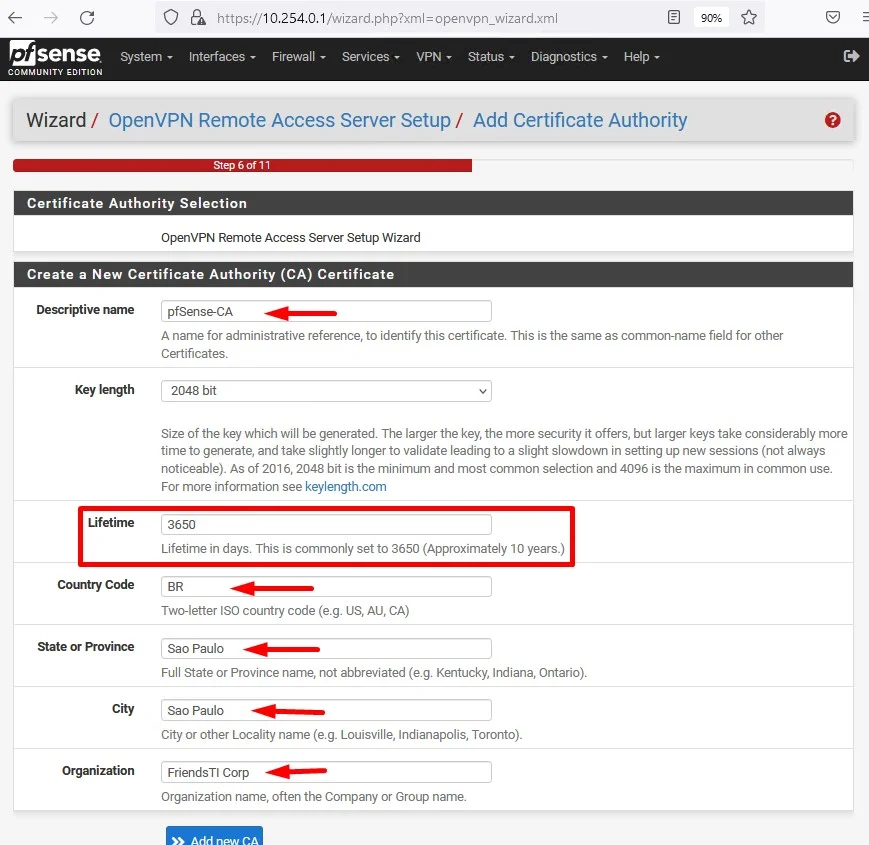
Task: Open the Interfaces menu
Action: (x=222, y=57)
